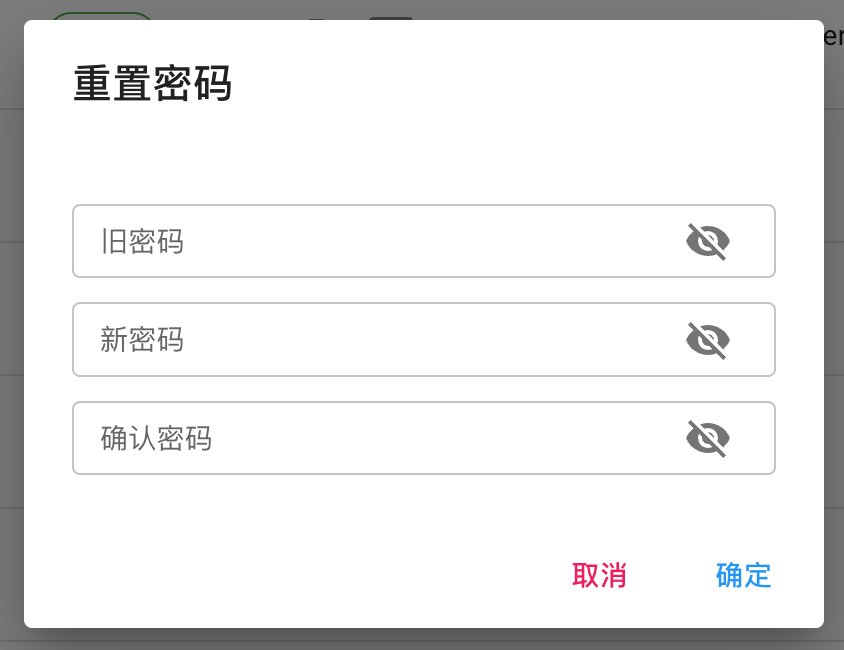Image resolution: width=844 pixels, height=650 pixels.
Task: Place cursor on 旧密码 placeholder text
Action: 142,242
